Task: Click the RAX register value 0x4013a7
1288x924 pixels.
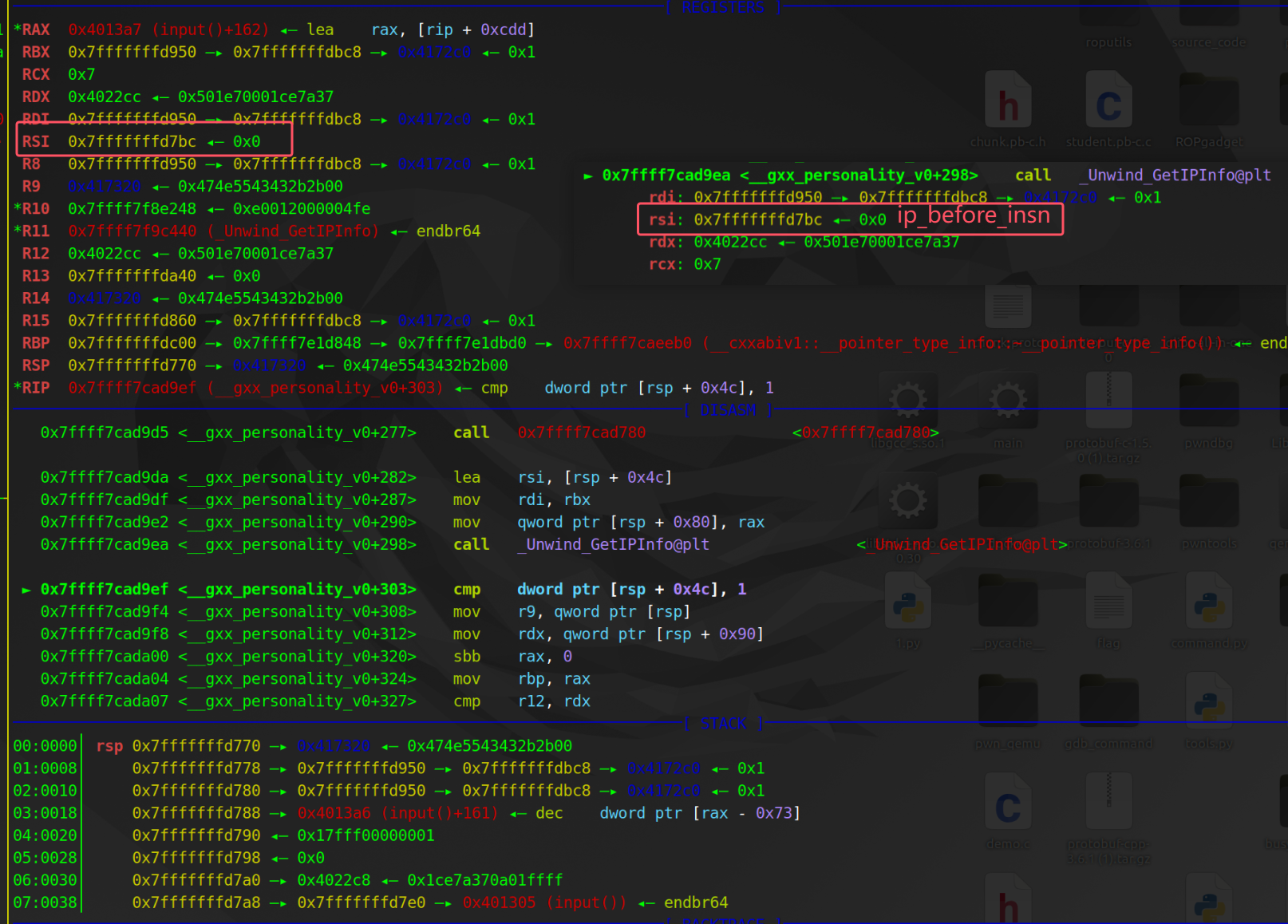Action: [105, 30]
